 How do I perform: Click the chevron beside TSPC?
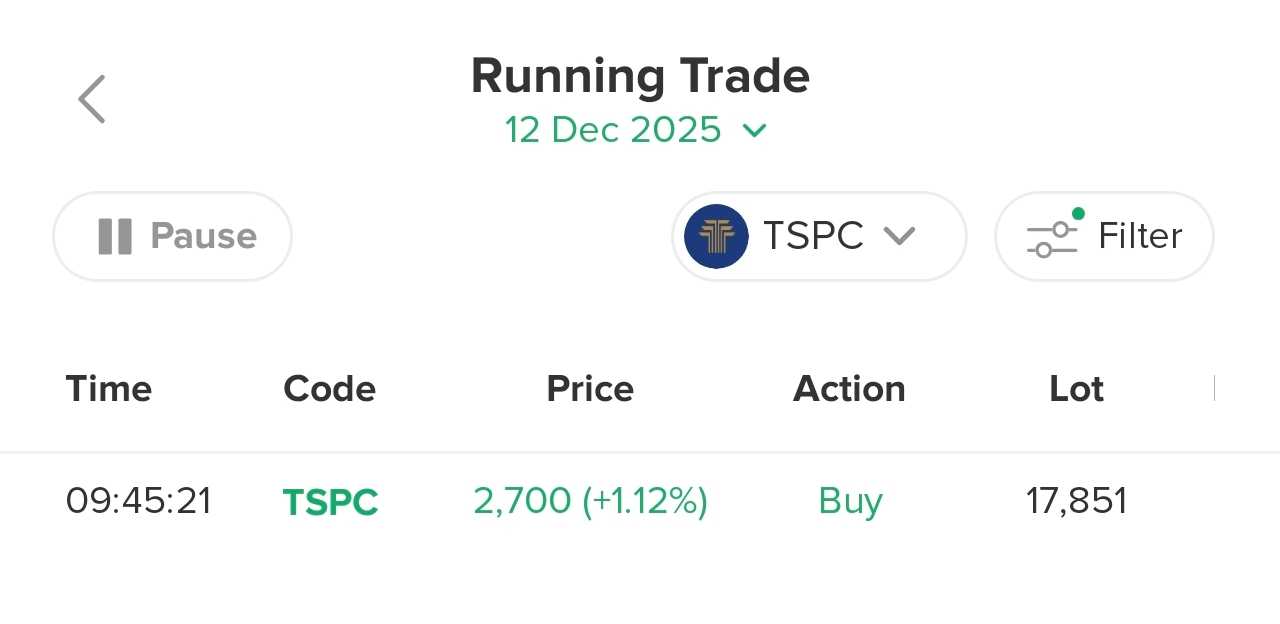click(900, 236)
